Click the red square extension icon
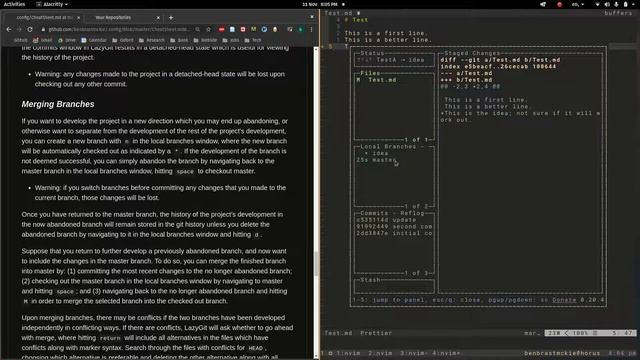 (243, 29)
